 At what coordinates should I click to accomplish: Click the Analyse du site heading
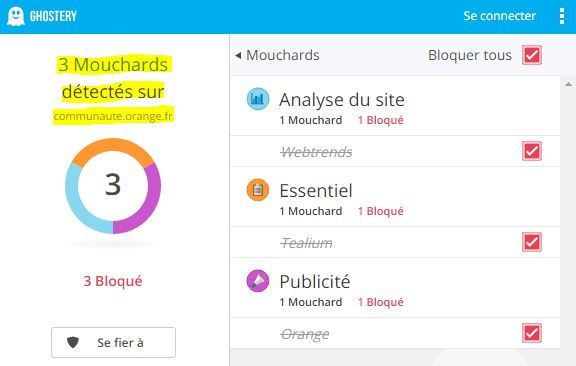click(342, 100)
